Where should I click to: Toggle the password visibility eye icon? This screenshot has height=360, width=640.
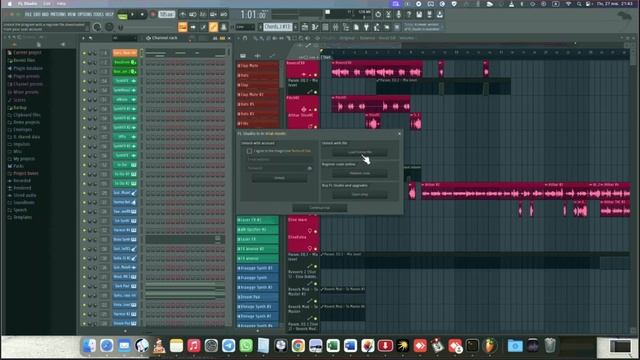point(310,168)
